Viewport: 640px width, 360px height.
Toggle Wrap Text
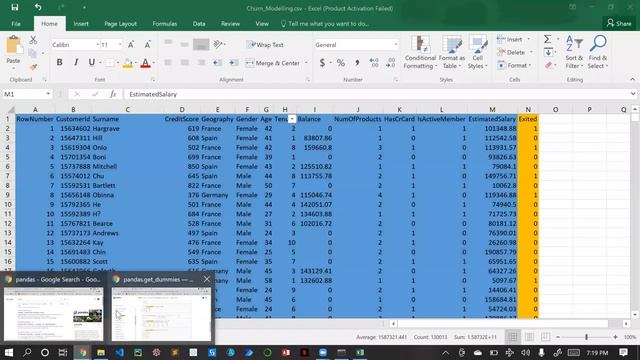click(265, 44)
